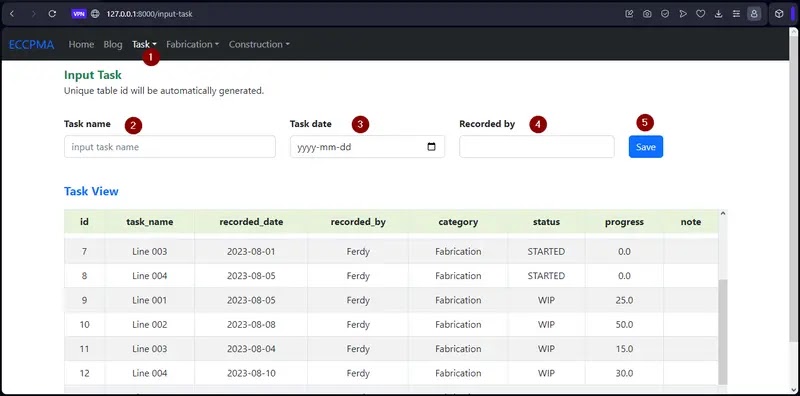Select 'Line 004' in row id 8
Viewport: 800px width, 396px height.
point(149,276)
